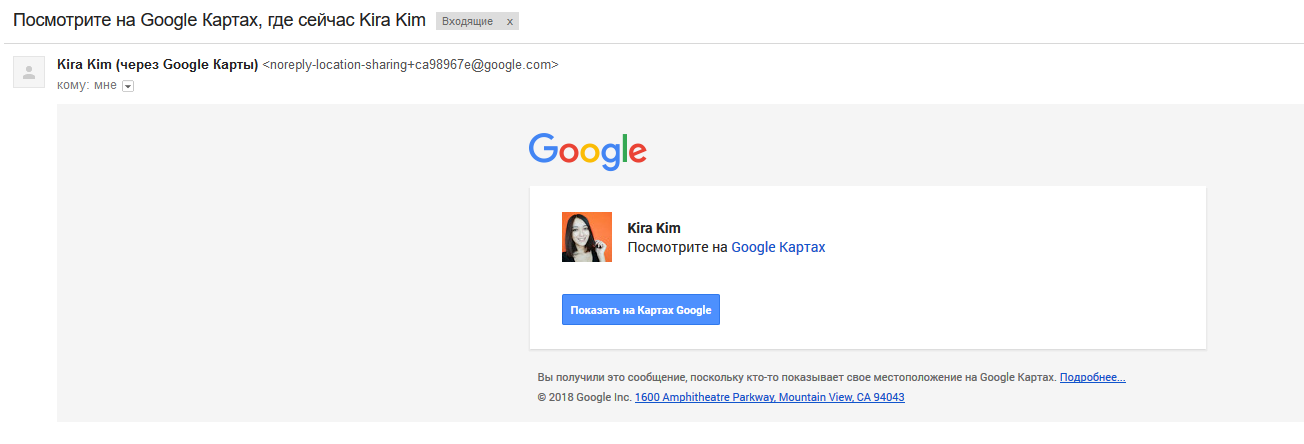
Task: Click the sender's default avatar icon
Action: tap(28, 72)
